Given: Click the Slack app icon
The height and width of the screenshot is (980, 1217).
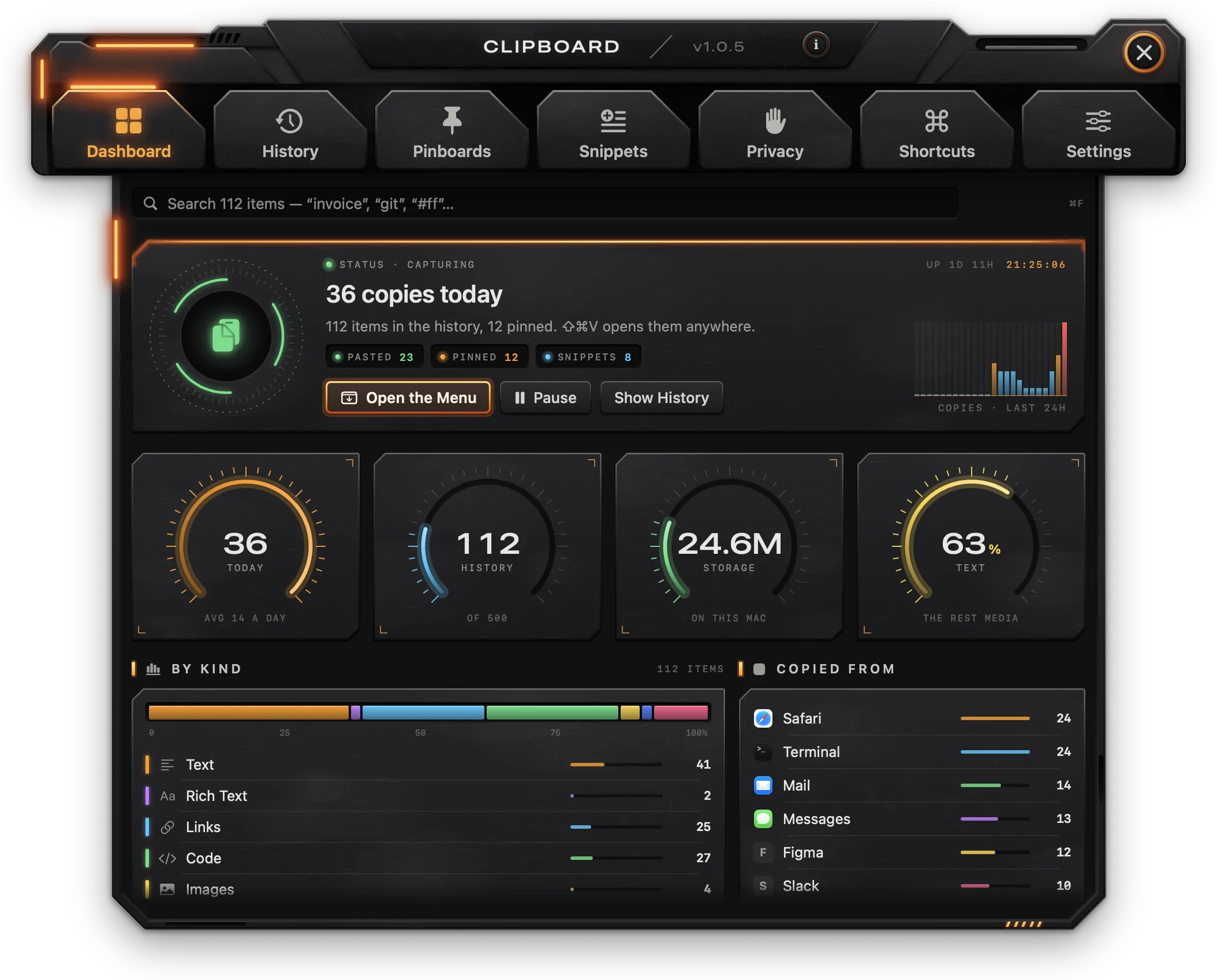Looking at the screenshot, I should (x=763, y=886).
